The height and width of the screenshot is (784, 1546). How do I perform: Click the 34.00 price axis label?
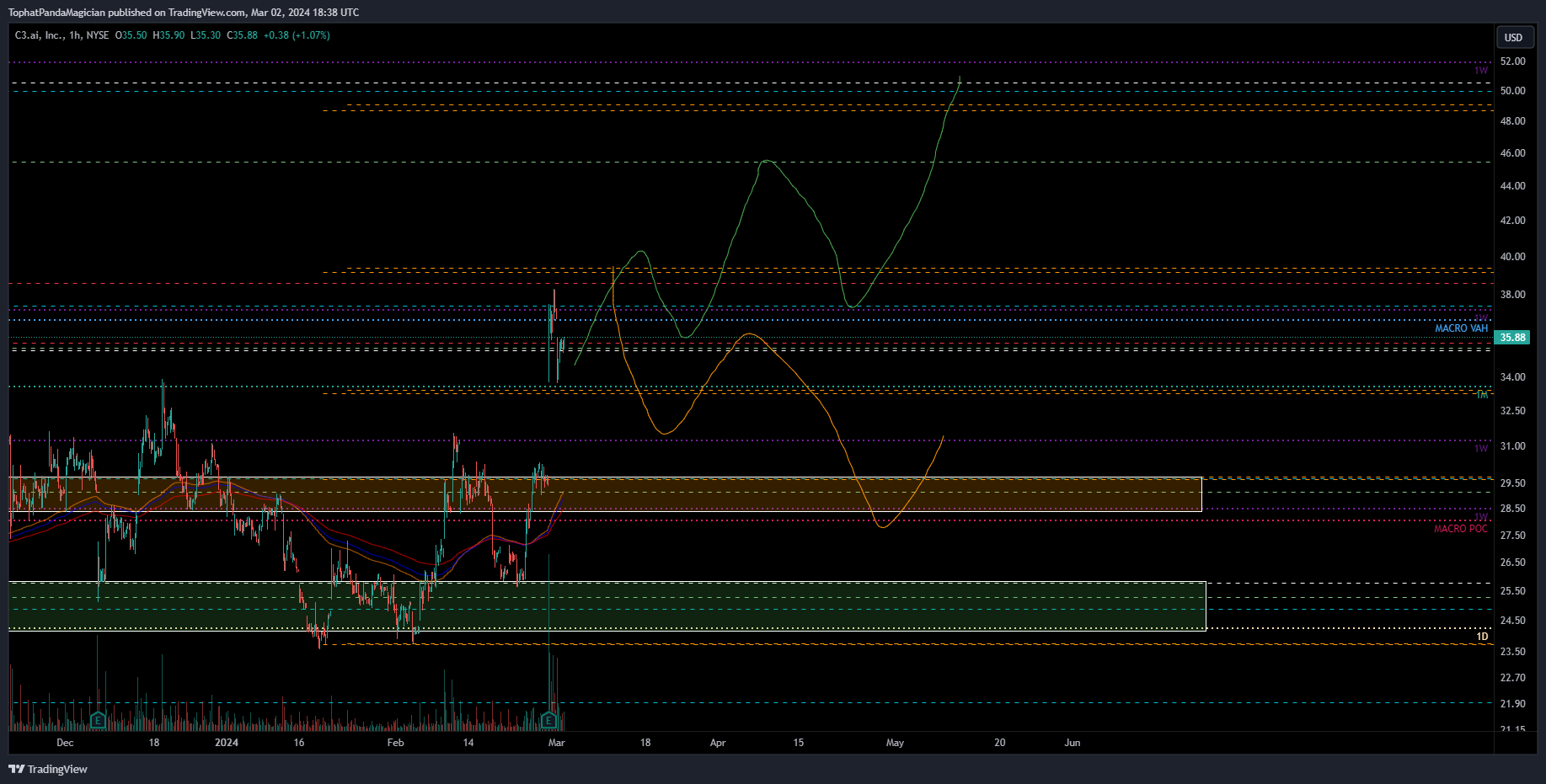click(1513, 377)
